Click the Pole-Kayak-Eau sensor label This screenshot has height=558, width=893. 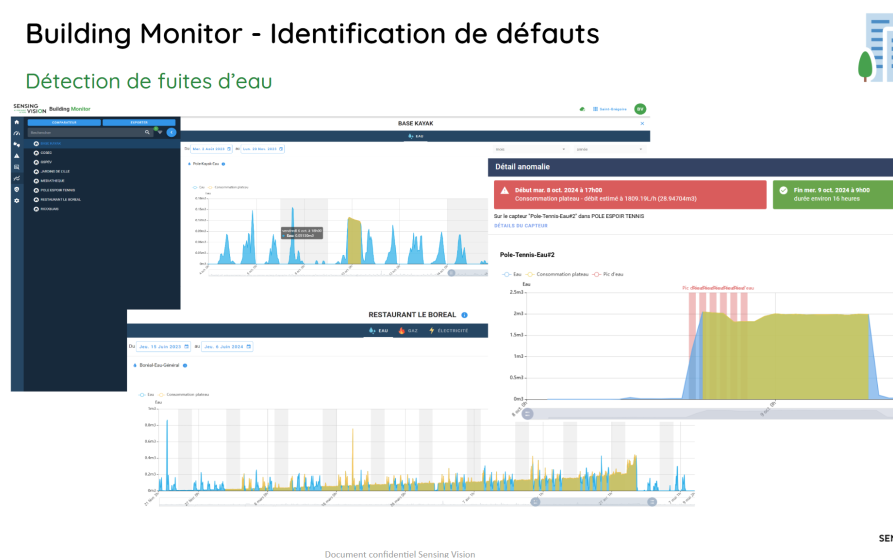(x=206, y=164)
